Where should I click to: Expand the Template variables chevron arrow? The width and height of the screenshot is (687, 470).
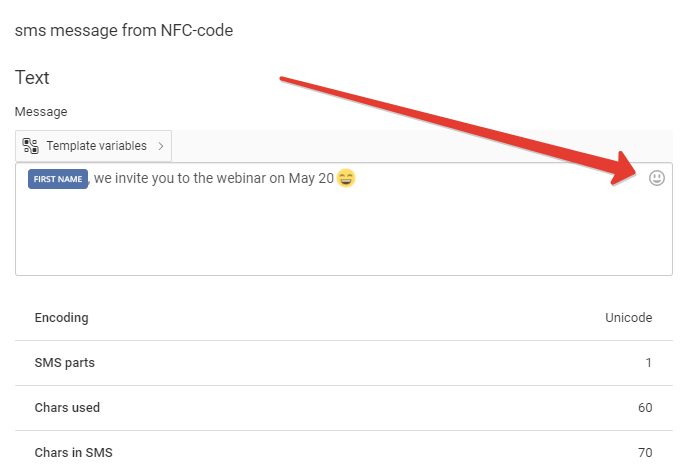pos(160,146)
